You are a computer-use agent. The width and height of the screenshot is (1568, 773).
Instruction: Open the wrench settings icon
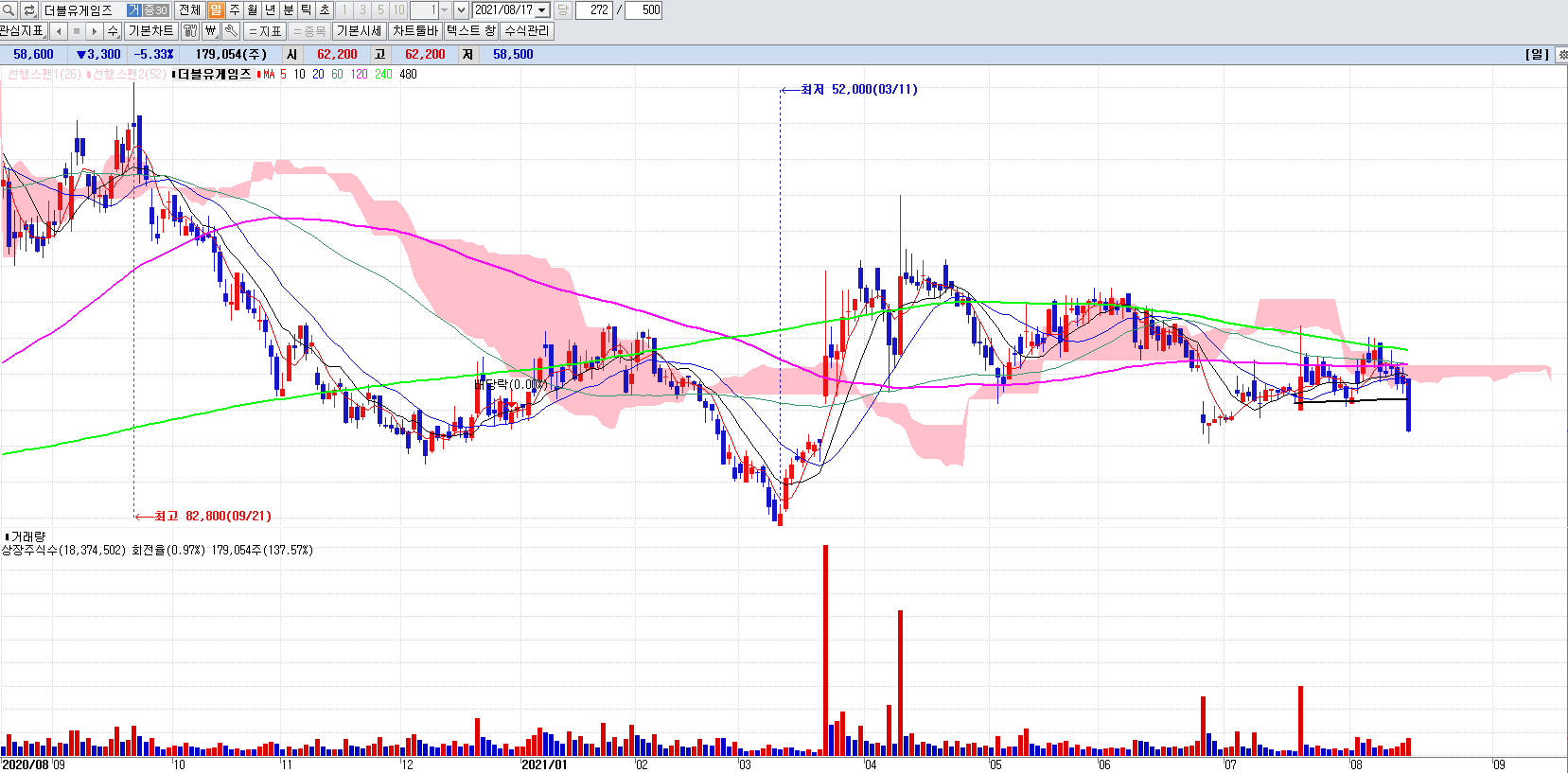231,31
